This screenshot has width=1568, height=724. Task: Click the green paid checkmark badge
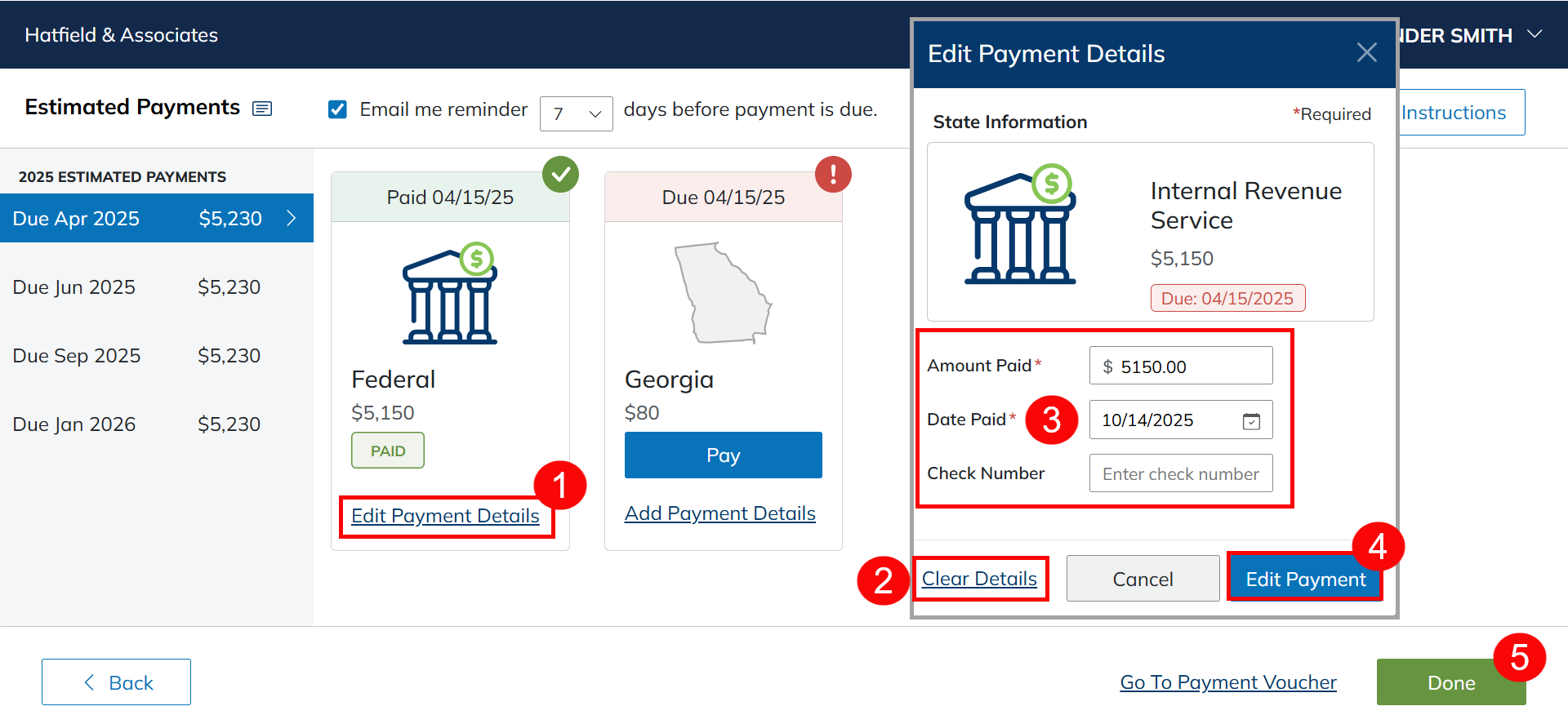click(x=560, y=174)
